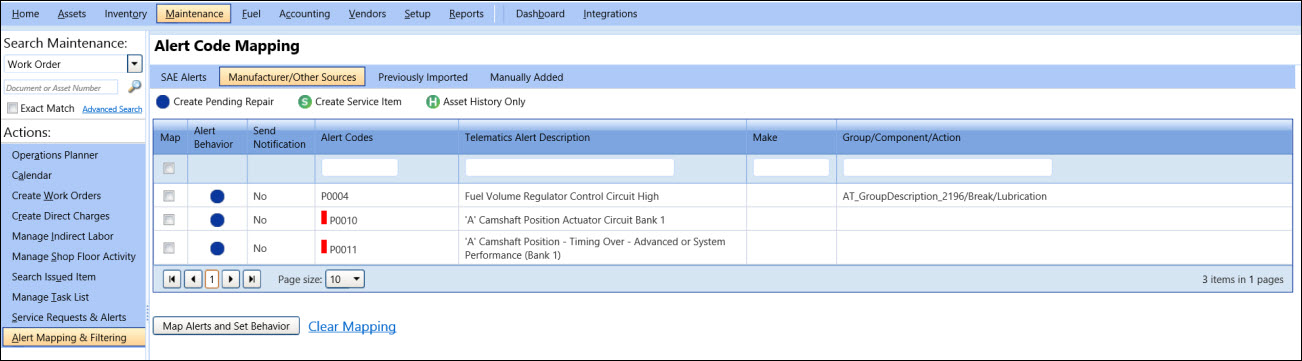Click the search magnifier icon

(135, 87)
